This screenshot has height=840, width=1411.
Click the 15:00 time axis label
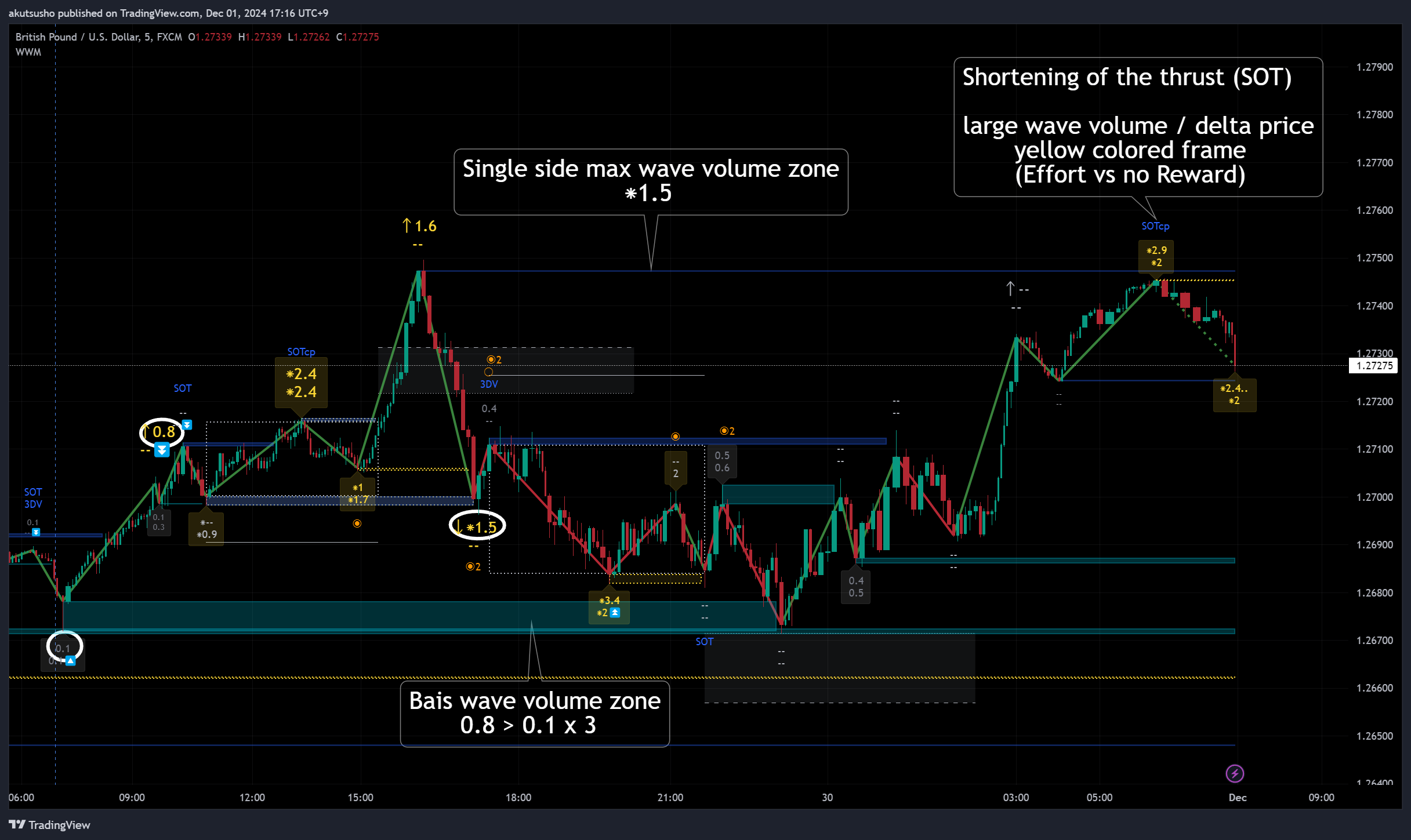[x=360, y=798]
